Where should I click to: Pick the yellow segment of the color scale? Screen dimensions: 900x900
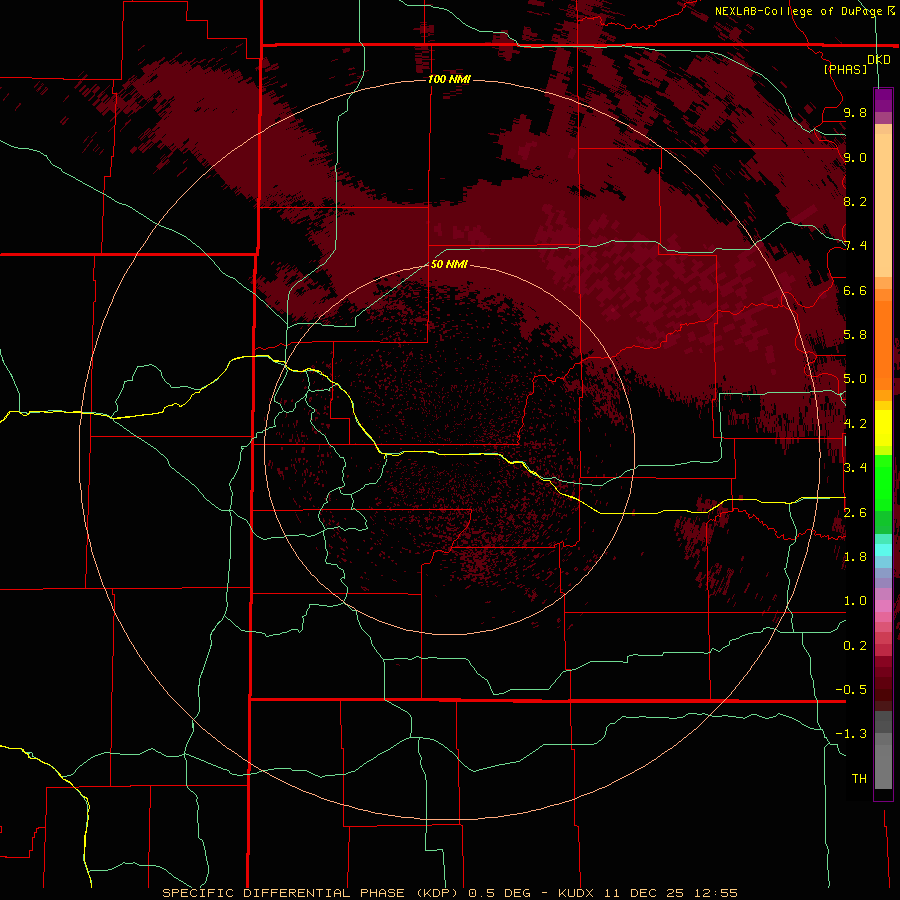[x=883, y=428]
